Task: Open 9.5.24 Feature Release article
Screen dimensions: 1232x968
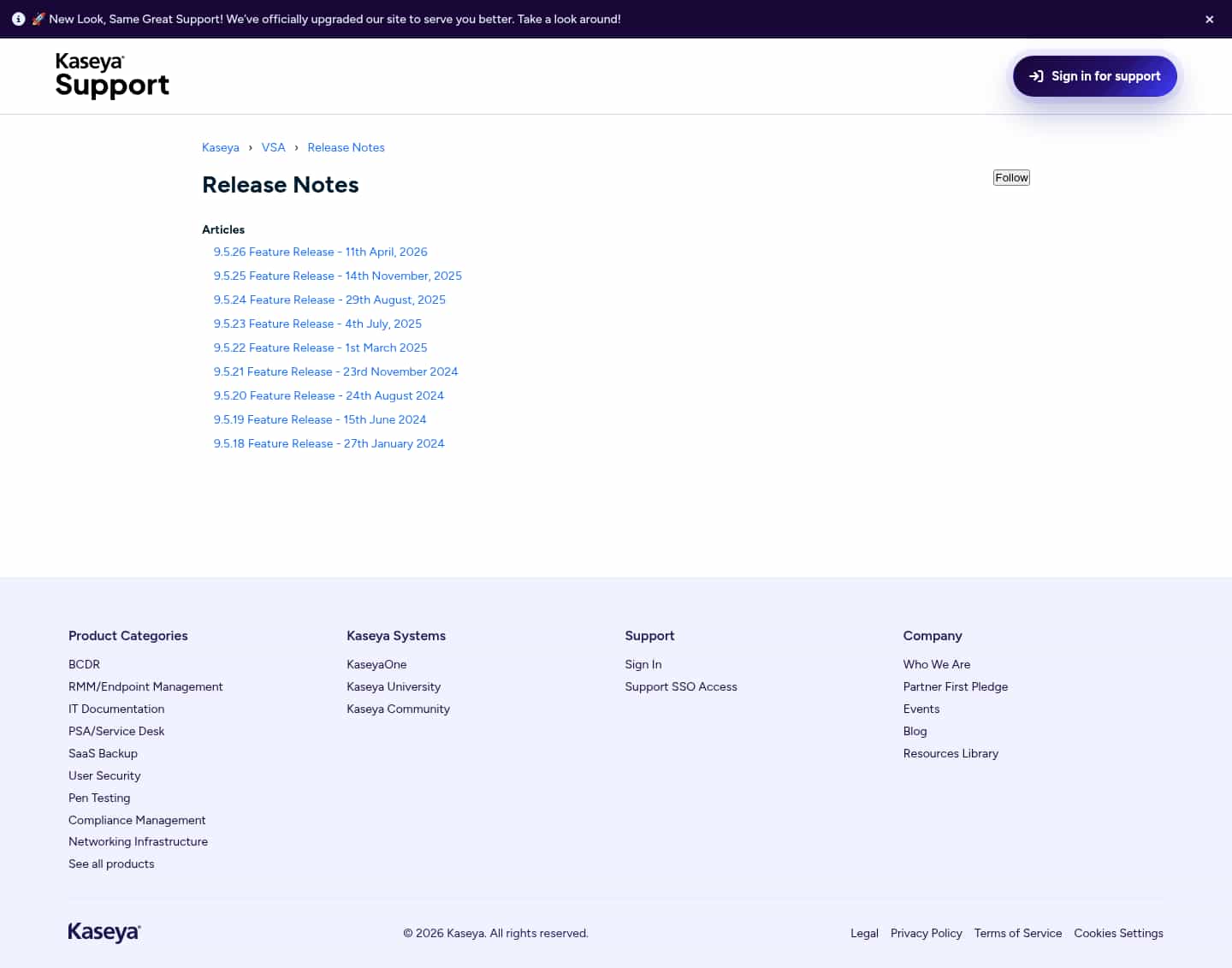Action: tap(329, 300)
